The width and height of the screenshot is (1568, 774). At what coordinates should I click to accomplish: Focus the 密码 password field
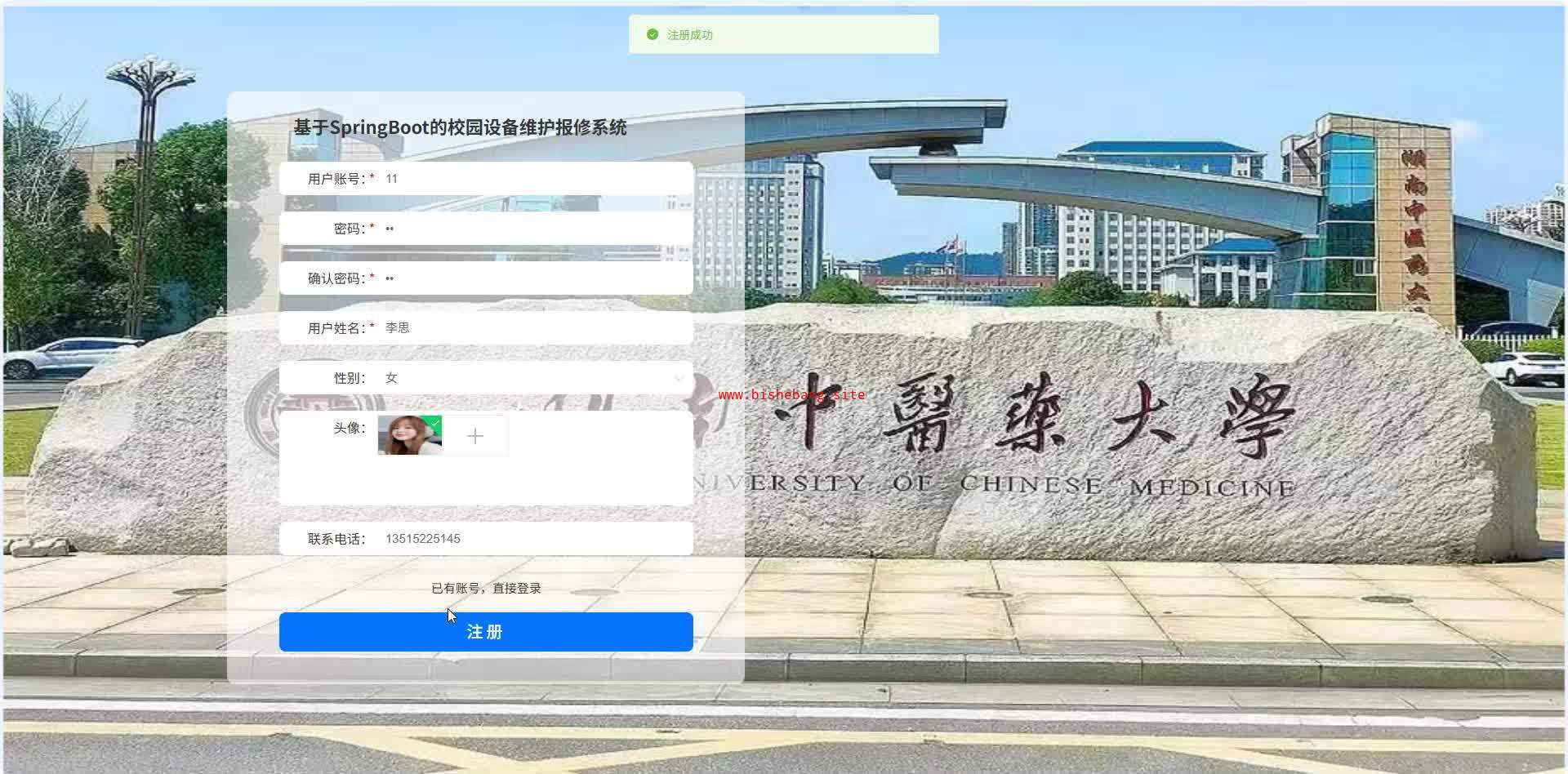534,229
